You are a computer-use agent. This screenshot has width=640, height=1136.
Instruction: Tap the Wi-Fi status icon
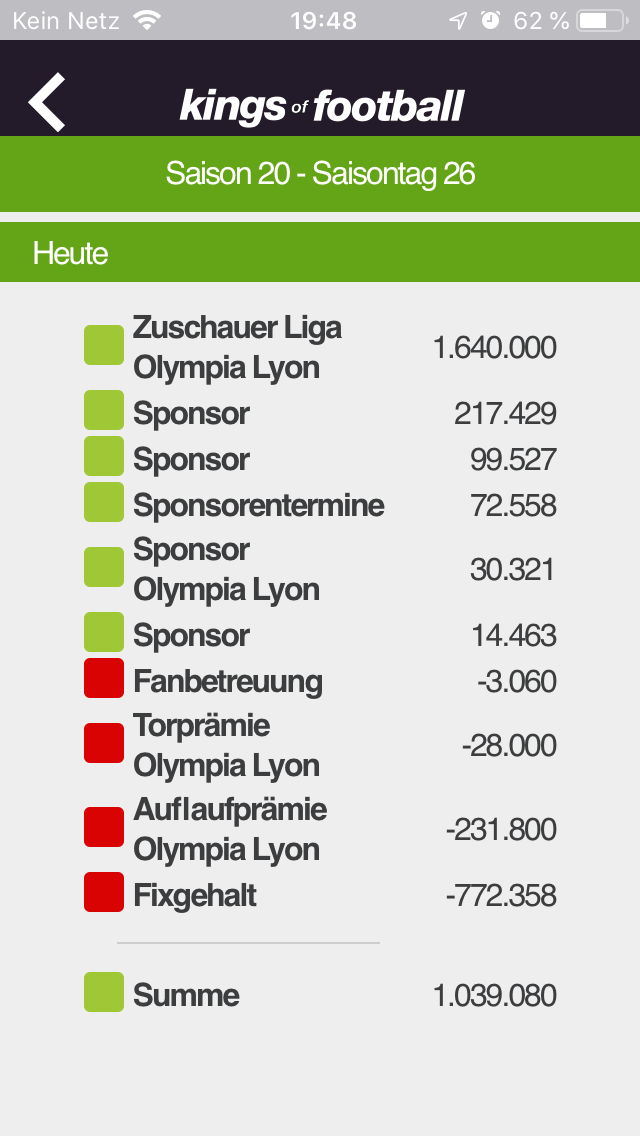tap(147, 20)
